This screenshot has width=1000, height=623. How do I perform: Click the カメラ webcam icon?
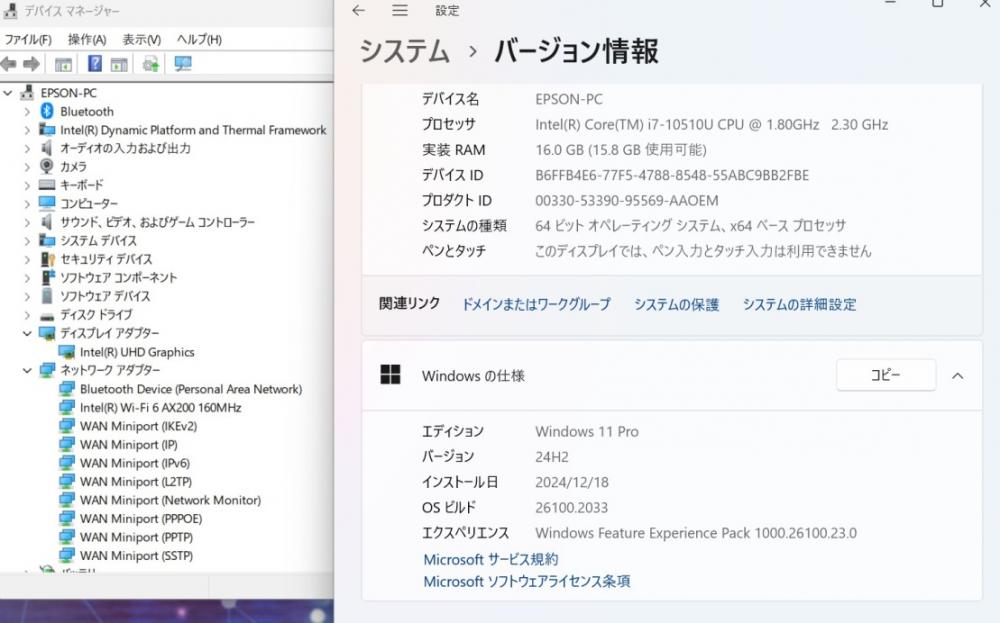tap(47, 166)
